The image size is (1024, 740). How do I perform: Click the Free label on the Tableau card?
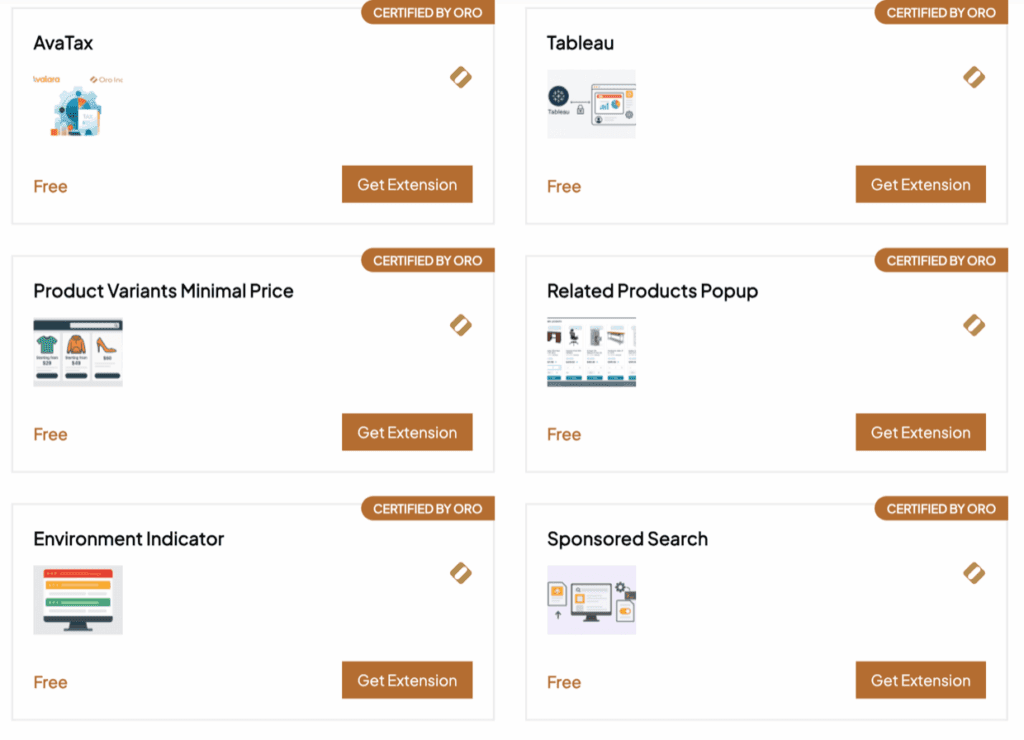click(563, 186)
